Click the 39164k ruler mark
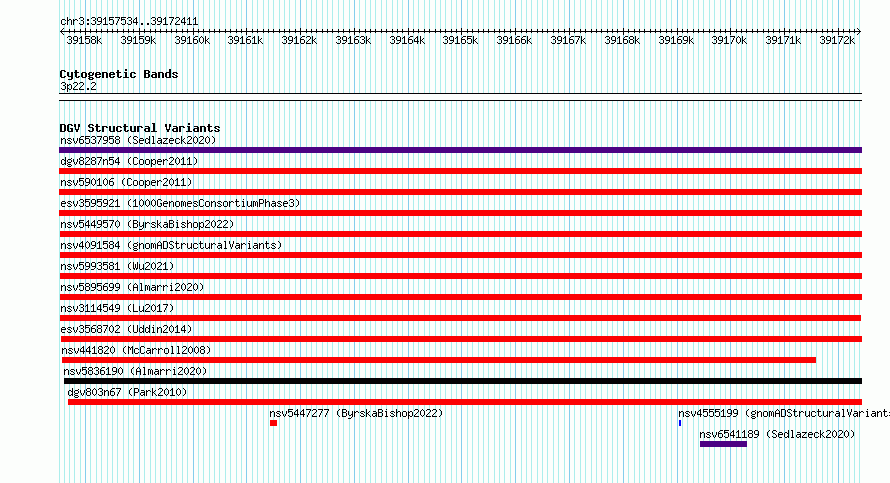890x483 pixels. 407,40
